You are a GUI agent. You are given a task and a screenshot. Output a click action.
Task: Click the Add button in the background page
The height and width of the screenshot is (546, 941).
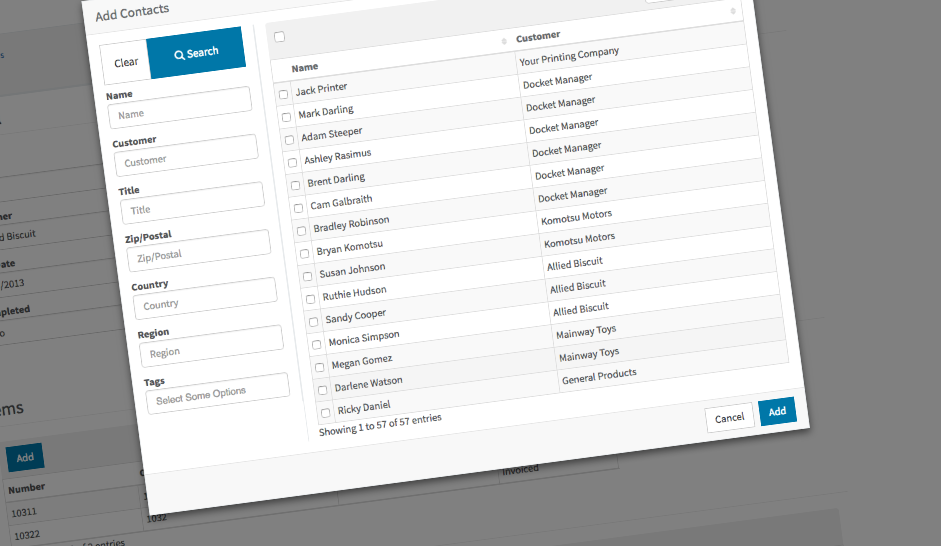[25, 457]
